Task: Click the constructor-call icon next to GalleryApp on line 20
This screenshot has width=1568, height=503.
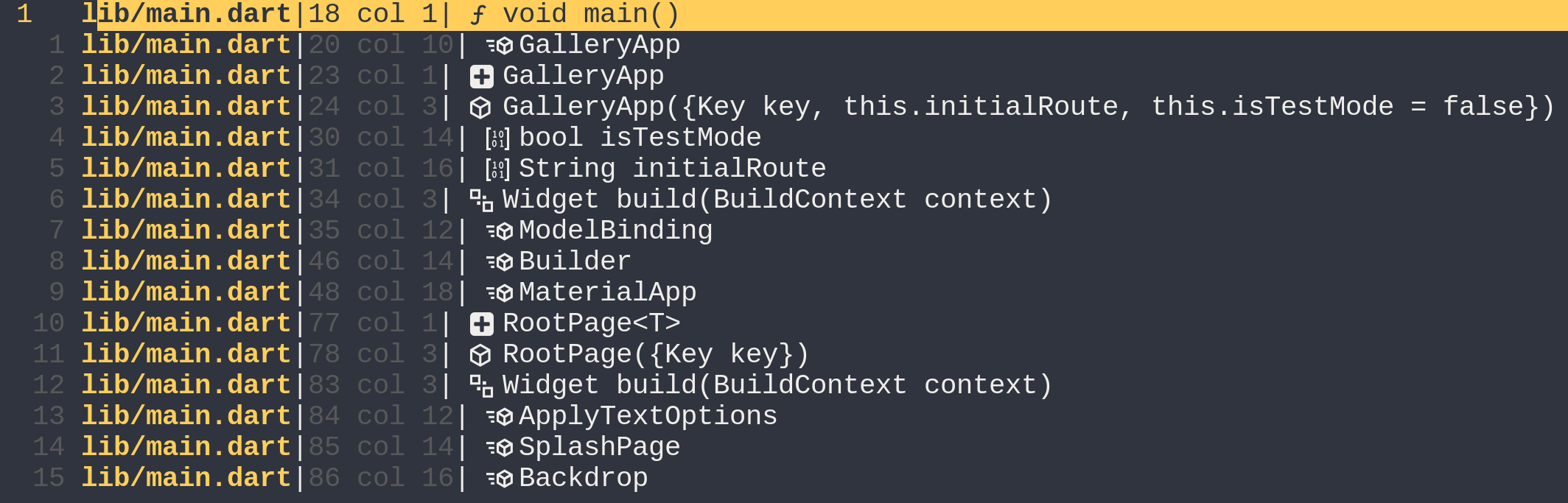Action: [x=500, y=46]
